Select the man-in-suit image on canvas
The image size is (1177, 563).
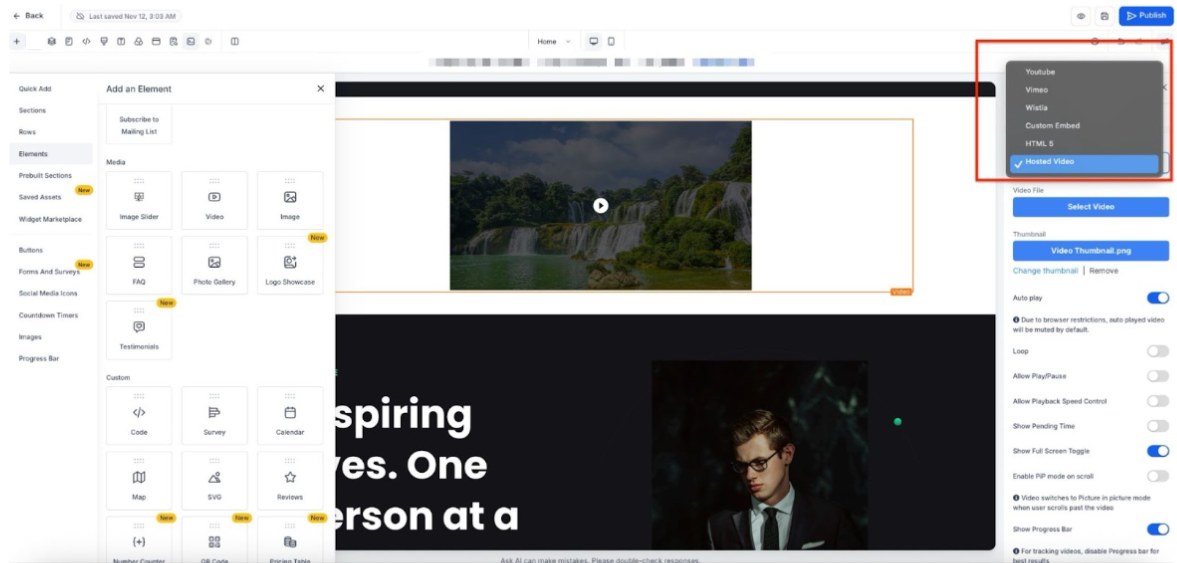tap(760, 455)
